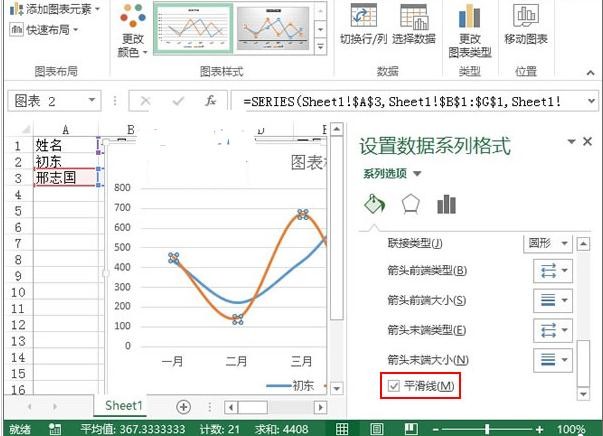This screenshot has height=436, width=603.
Task: Switch to Effects pentagon tab
Action: click(410, 204)
